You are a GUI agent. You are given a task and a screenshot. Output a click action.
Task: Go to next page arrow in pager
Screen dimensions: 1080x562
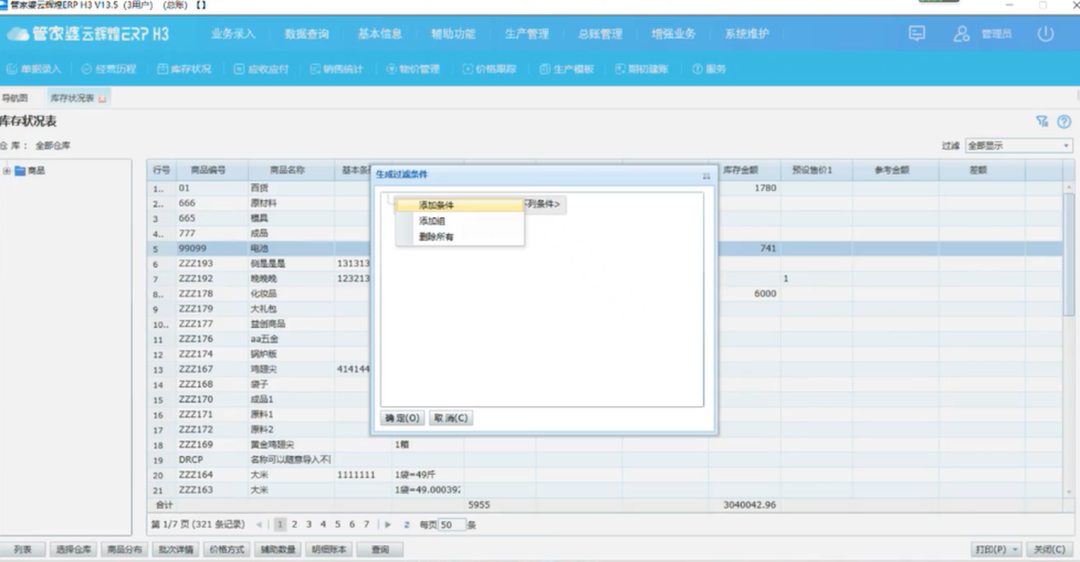point(388,525)
